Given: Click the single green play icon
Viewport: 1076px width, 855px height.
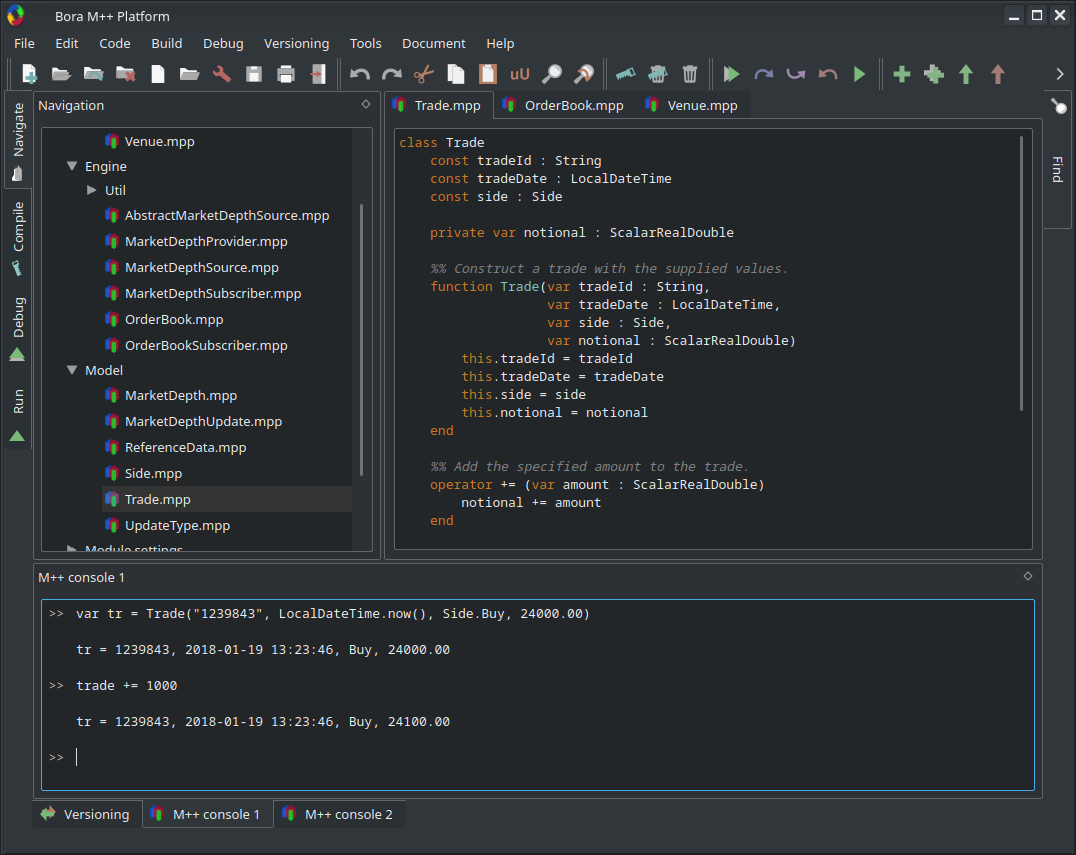Looking at the screenshot, I should [x=859, y=74].
